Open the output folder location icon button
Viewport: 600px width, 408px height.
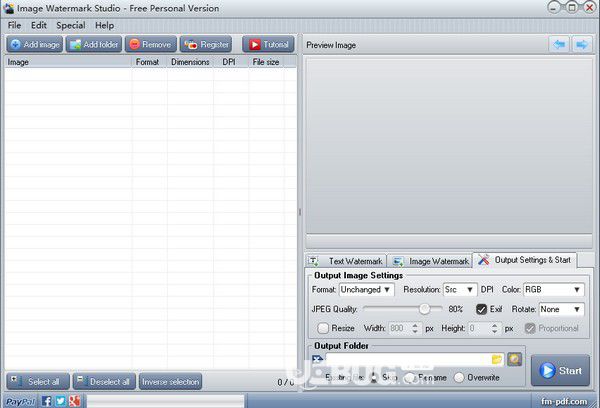point(515,359)
